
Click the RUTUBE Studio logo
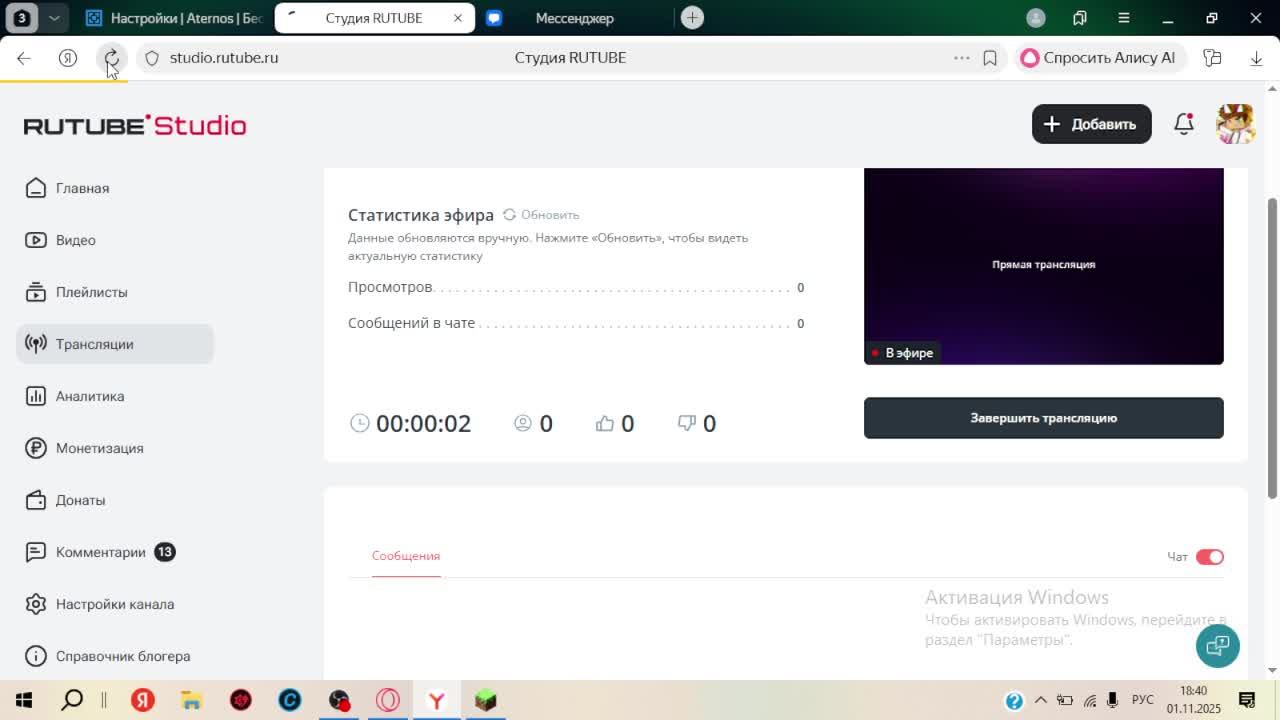(135, 125)
